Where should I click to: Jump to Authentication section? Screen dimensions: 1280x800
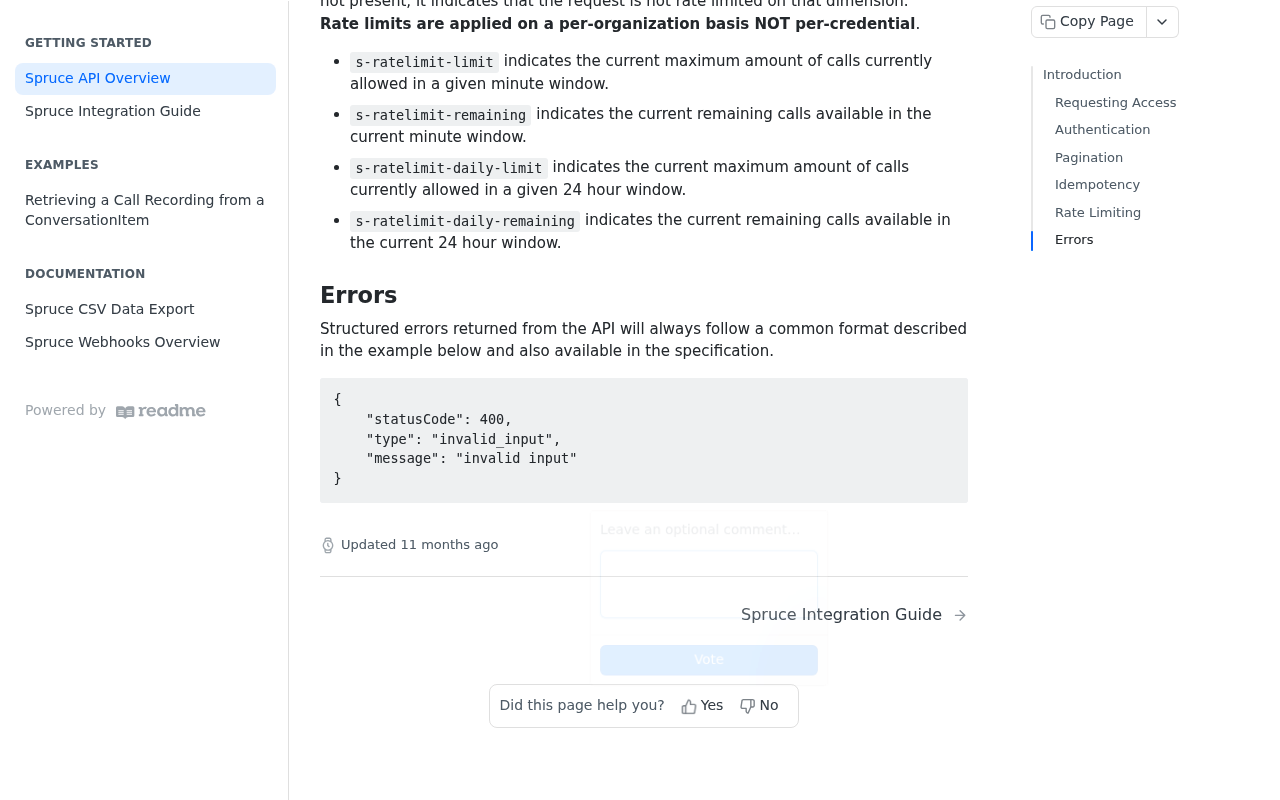tap(1102, 130)
